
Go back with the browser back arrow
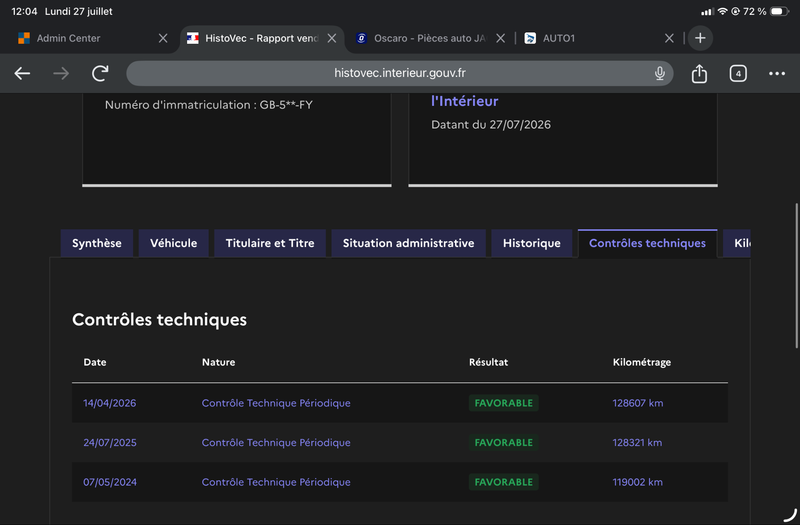(x=22, y=73)
